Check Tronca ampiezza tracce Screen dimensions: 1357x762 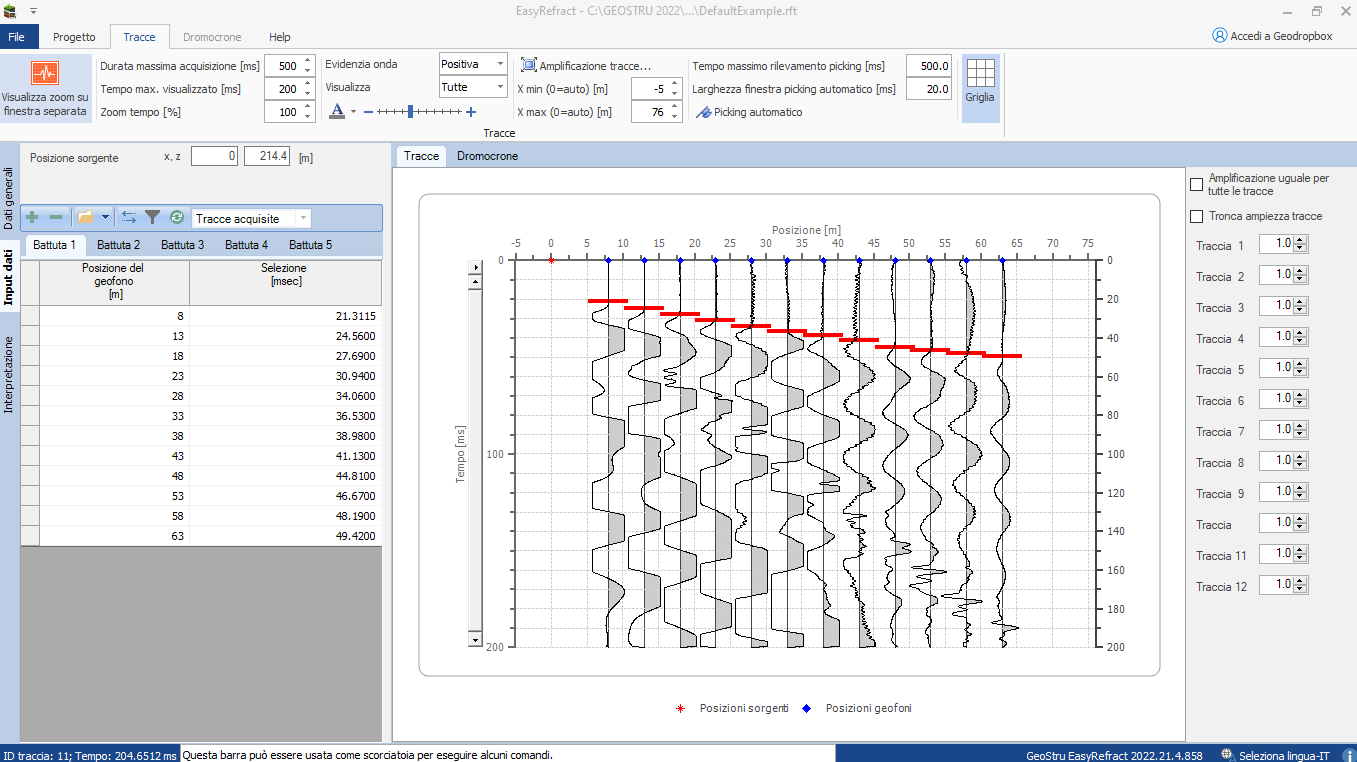click(x=1196, y=216)
